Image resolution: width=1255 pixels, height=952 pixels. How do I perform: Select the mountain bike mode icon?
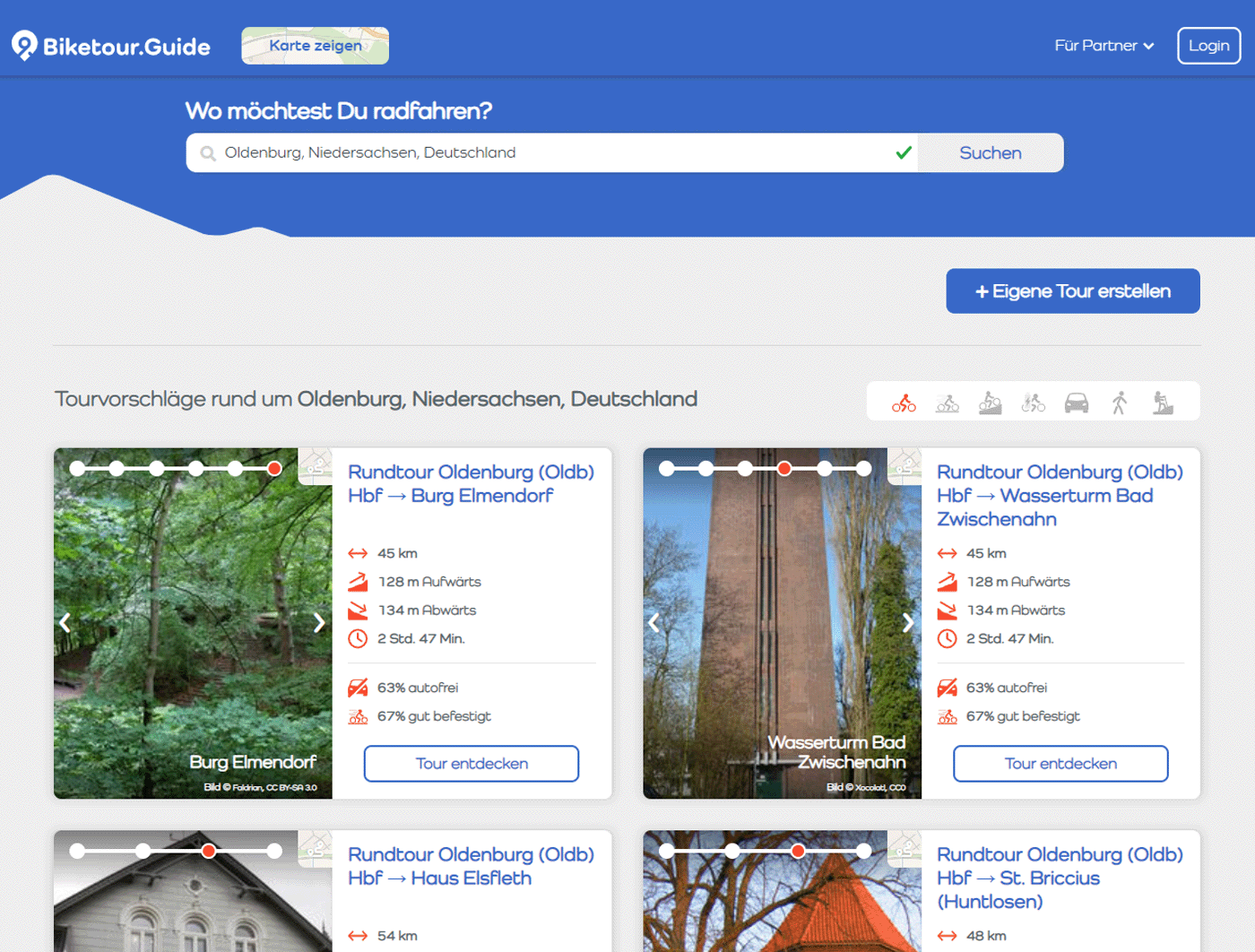point(990,403)
